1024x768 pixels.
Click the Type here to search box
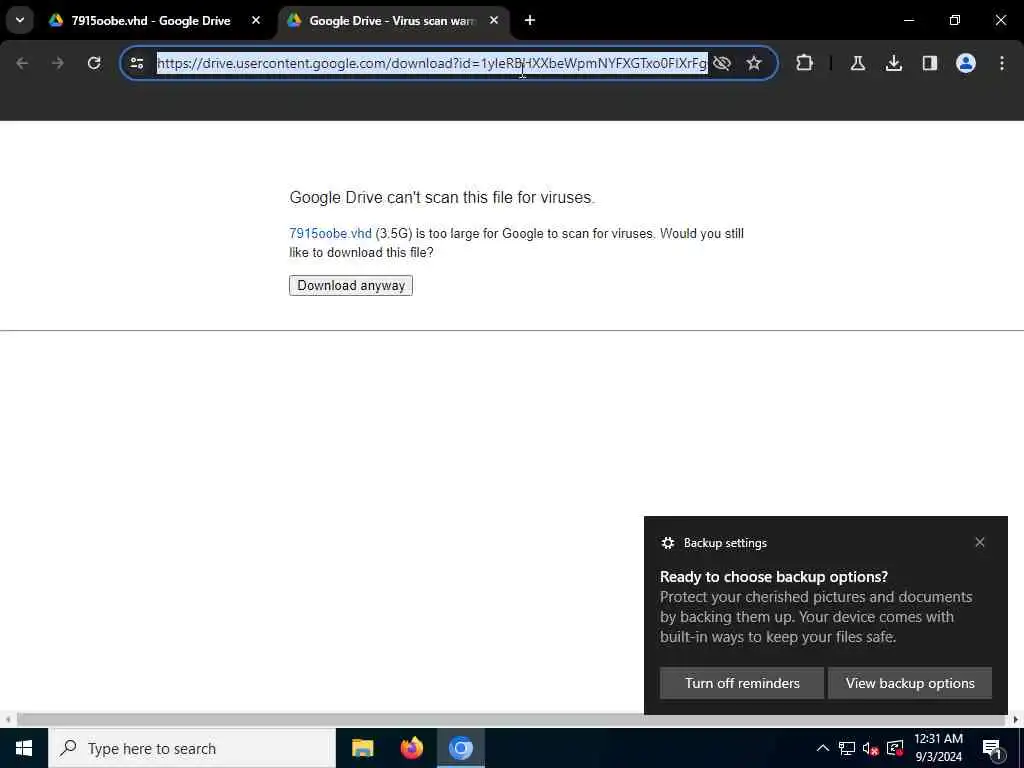(192, 748)
